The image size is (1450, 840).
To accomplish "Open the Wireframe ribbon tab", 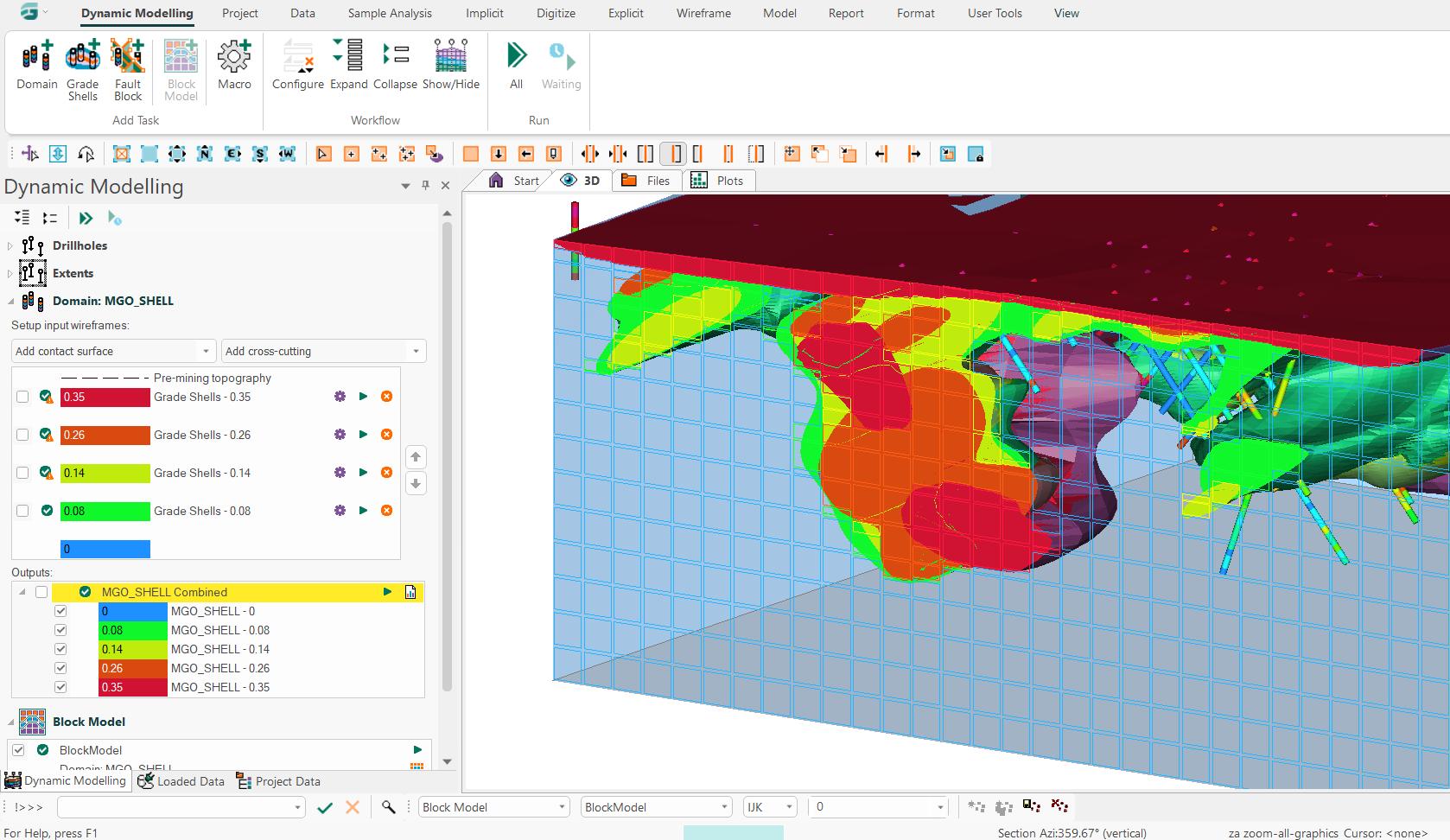I will (703, 13).
